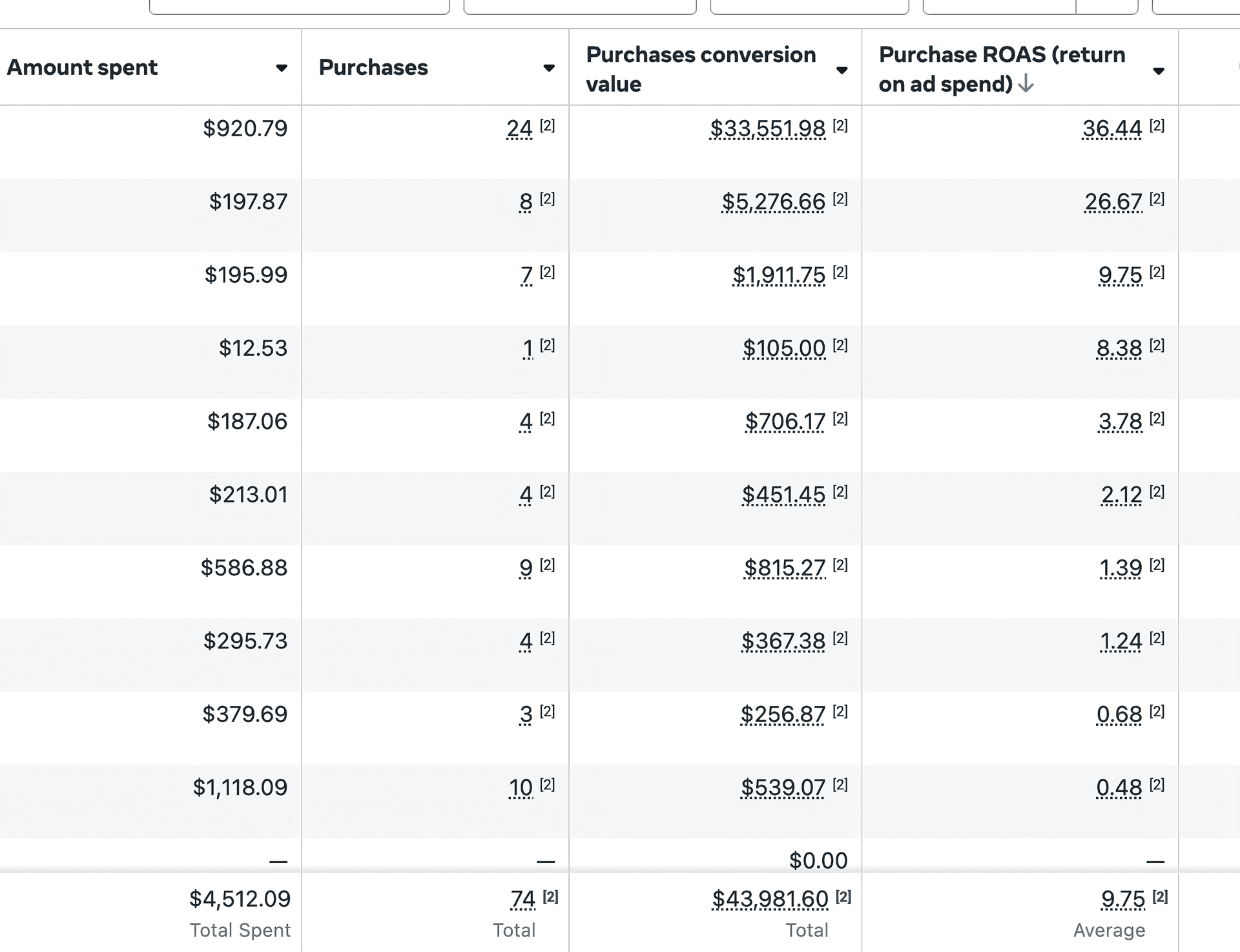Viewport: 1240px width, 952px height.
Task: Click the Amount spent column header
Action: (x=83, y=67)
